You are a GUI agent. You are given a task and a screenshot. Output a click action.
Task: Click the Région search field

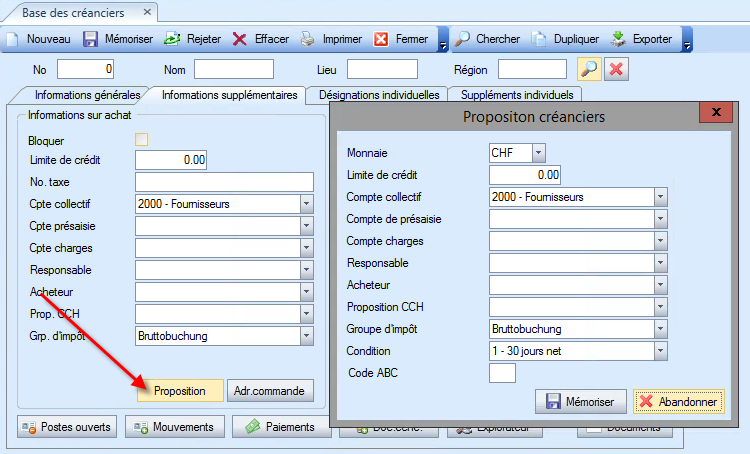click(532, 69)
